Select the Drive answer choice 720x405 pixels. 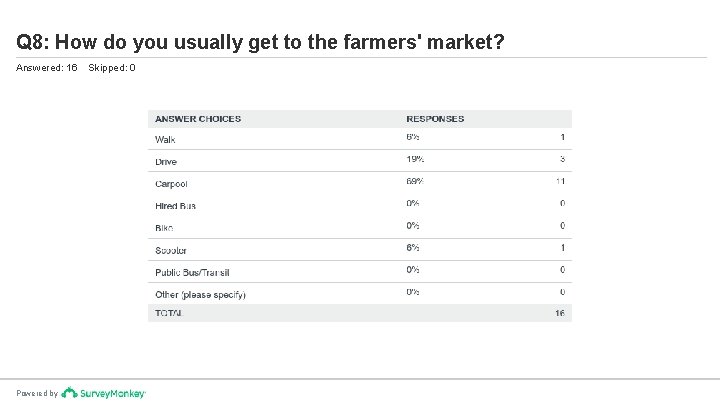166,161
